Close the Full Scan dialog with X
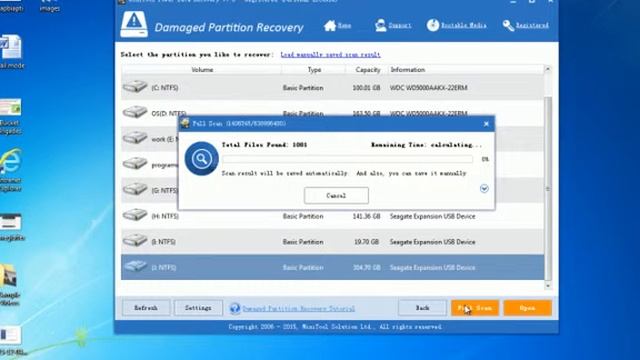 click(x=486, y=124)
